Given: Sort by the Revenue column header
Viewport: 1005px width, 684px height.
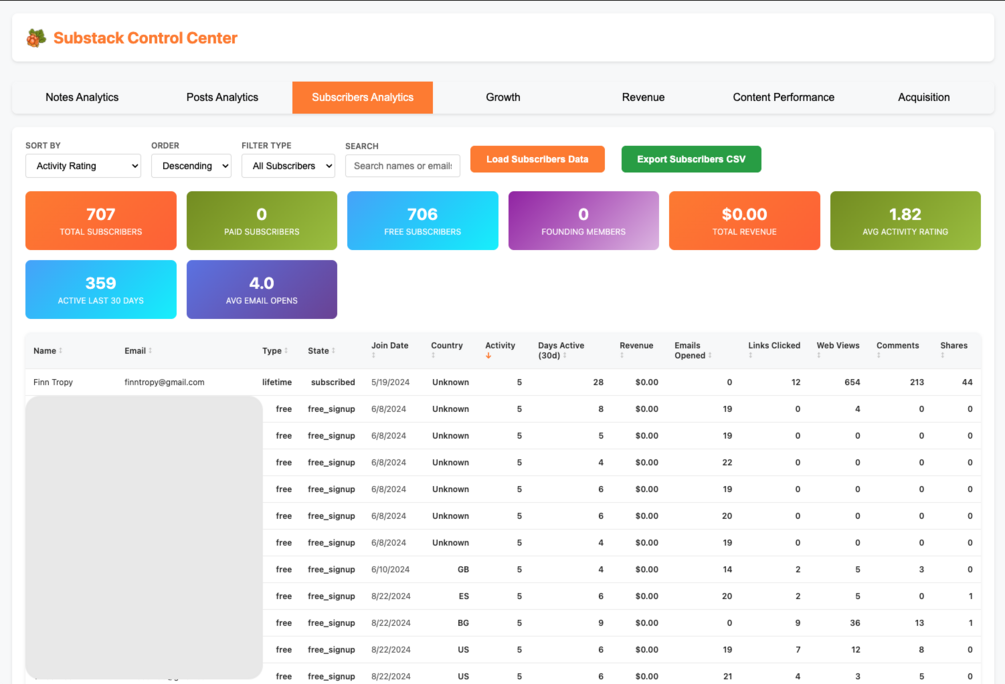Looking at the screenshot, I should 636,349.
